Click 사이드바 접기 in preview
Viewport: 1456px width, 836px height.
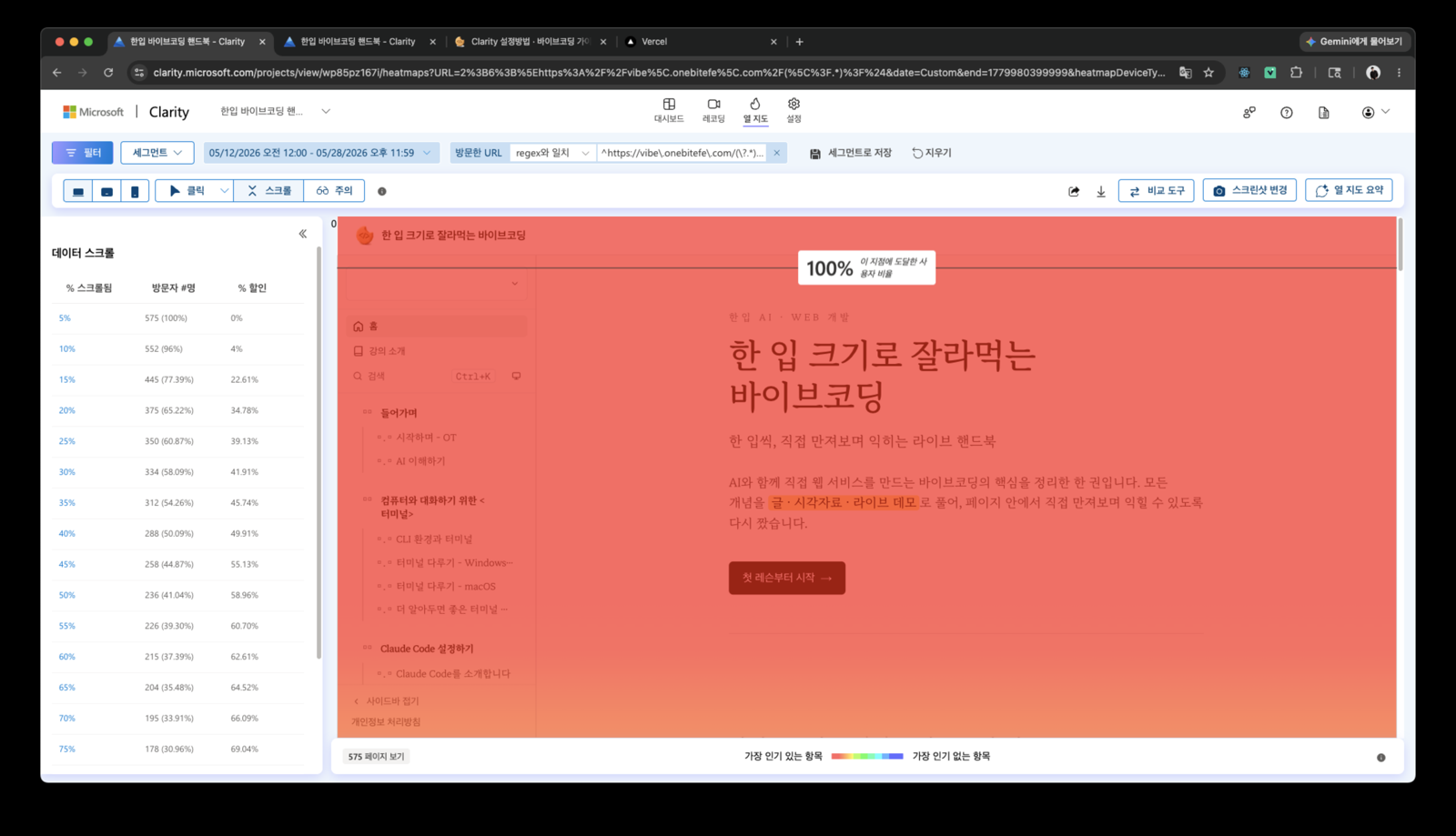pos(387,700)
